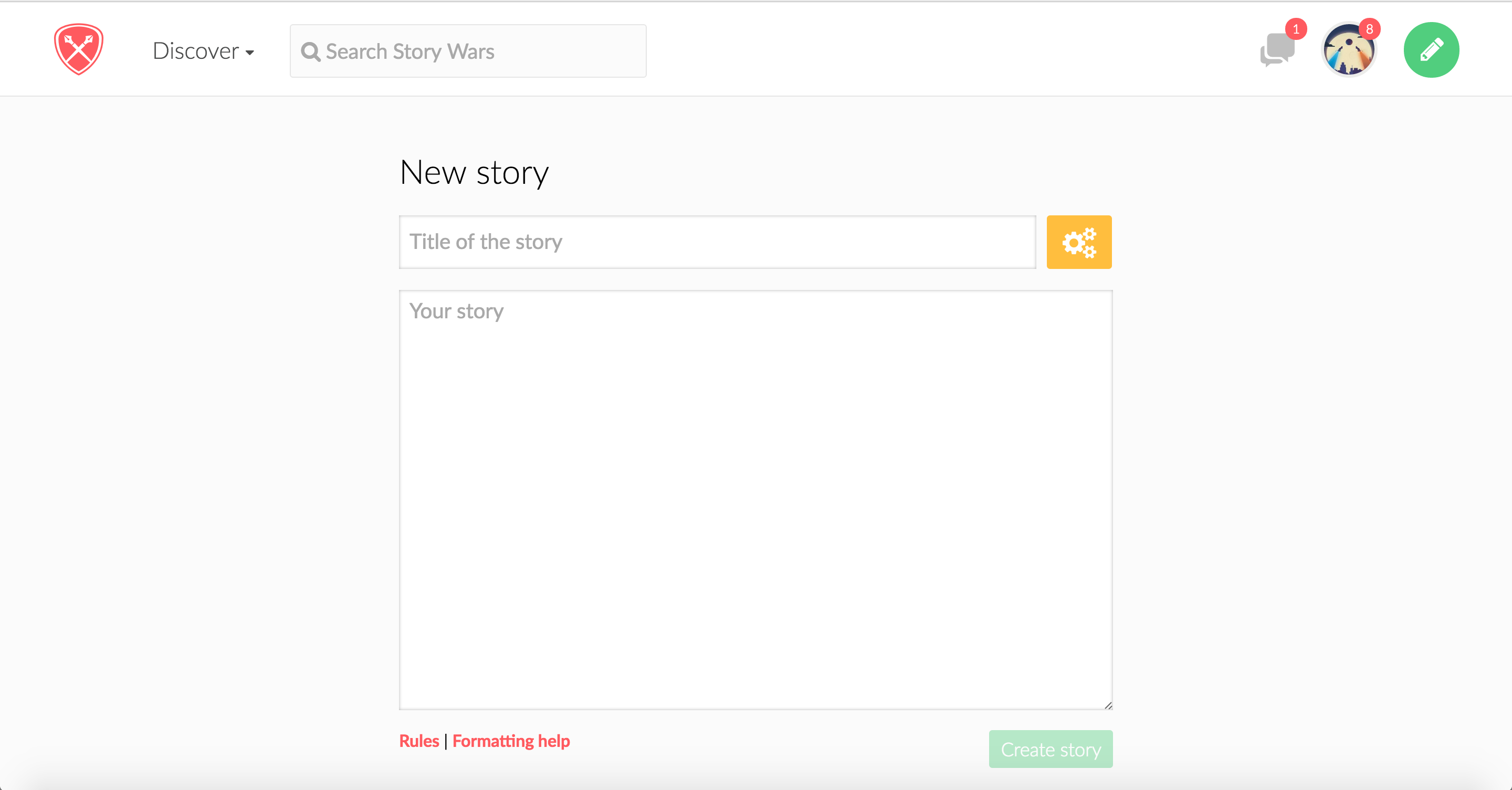Click the magnifier search icon
The image size is (1512, 790).
pyautogui.click(x=310, y=51)
